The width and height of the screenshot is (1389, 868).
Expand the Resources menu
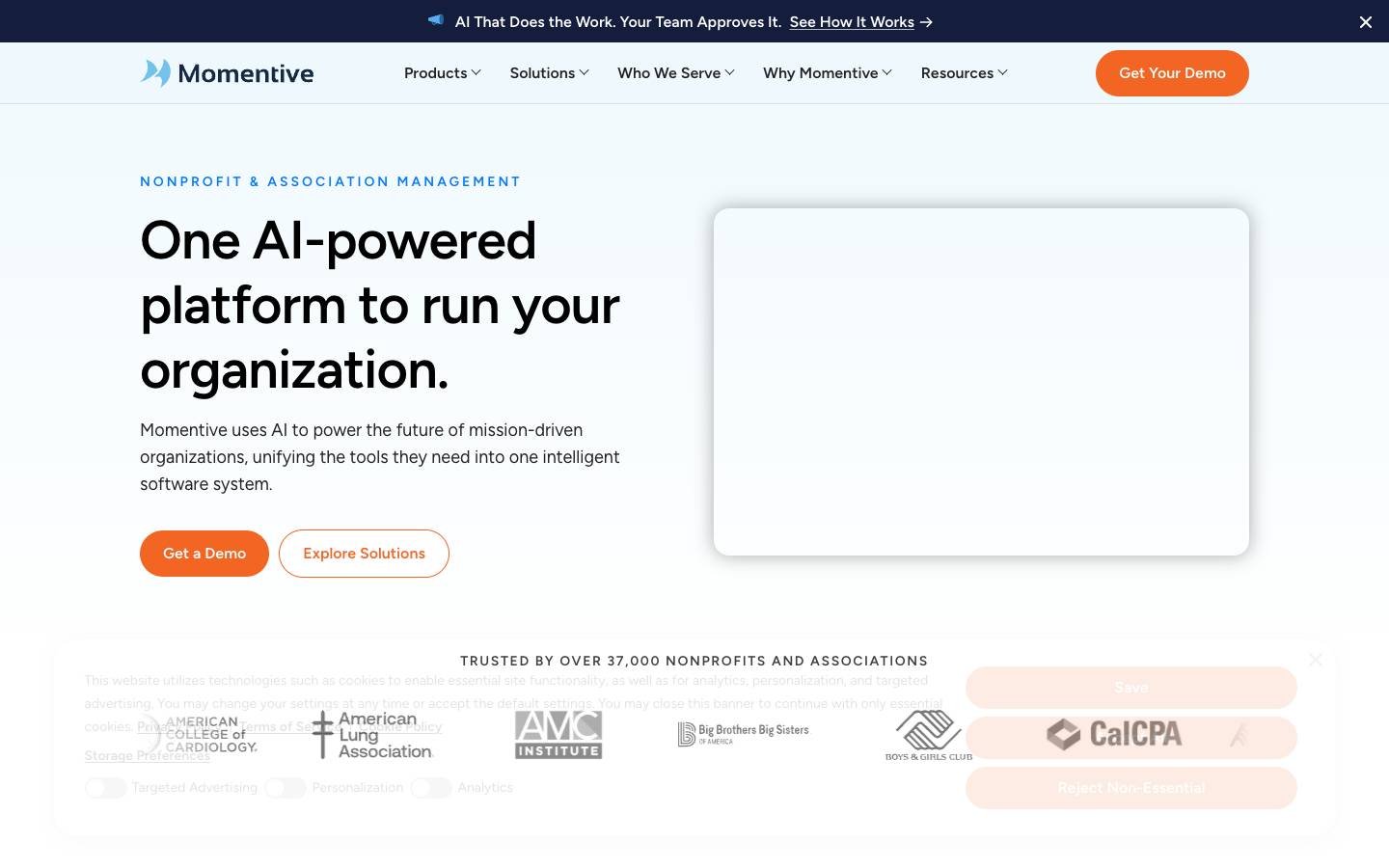[965, 73]
